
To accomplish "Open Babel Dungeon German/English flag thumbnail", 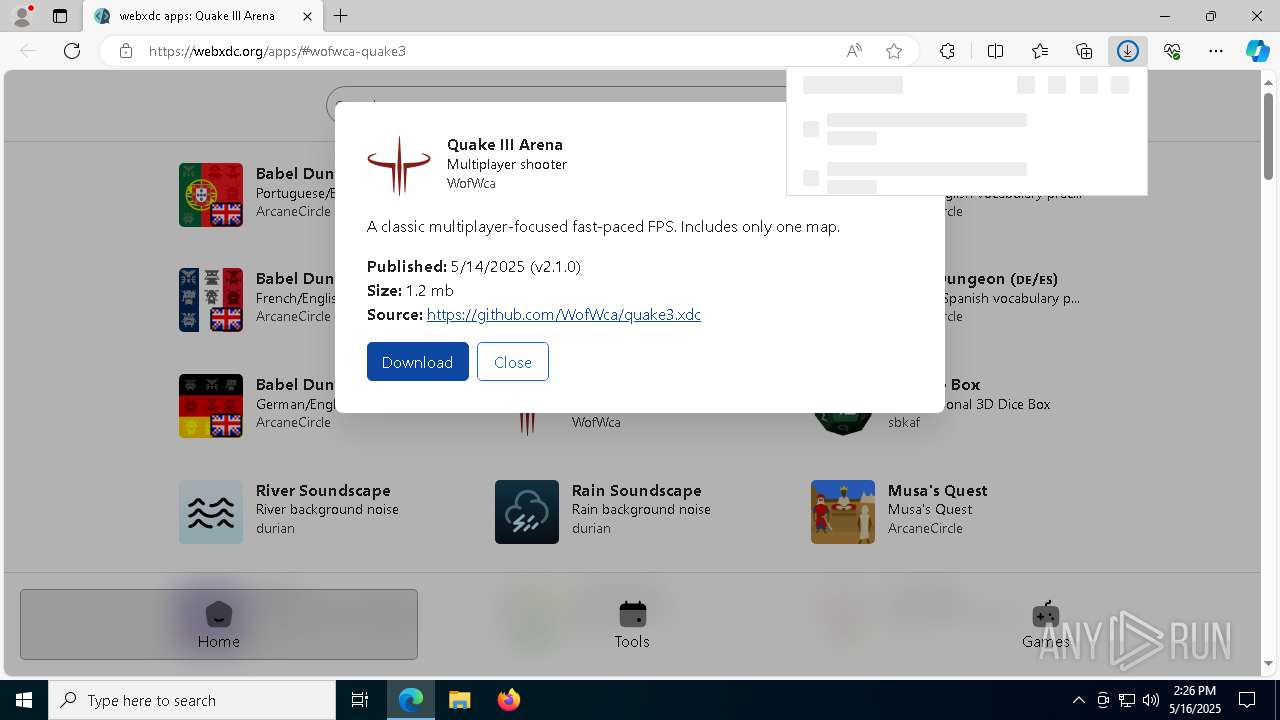I will pos(211,406).
